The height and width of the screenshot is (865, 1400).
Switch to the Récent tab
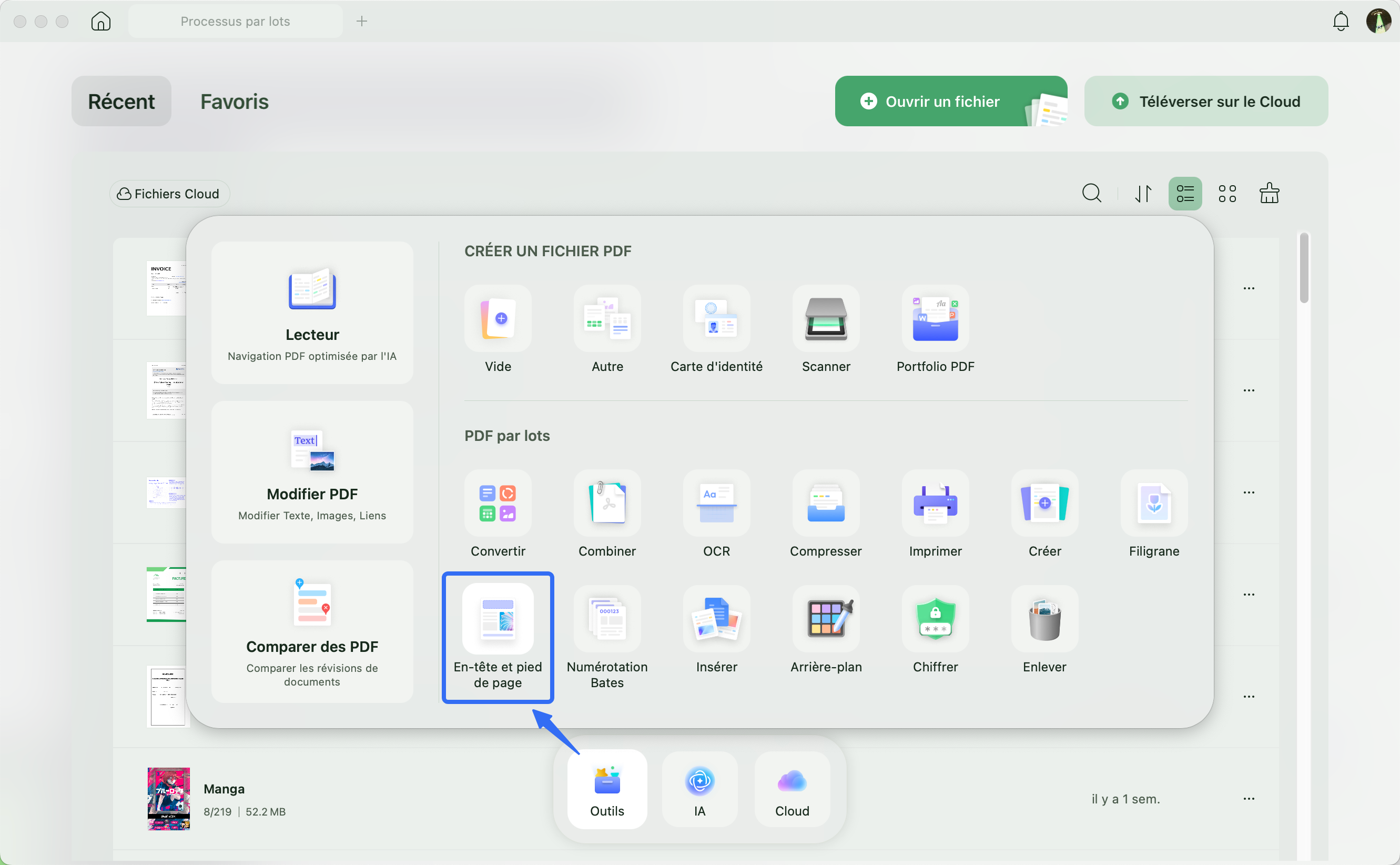click(121, 101)
